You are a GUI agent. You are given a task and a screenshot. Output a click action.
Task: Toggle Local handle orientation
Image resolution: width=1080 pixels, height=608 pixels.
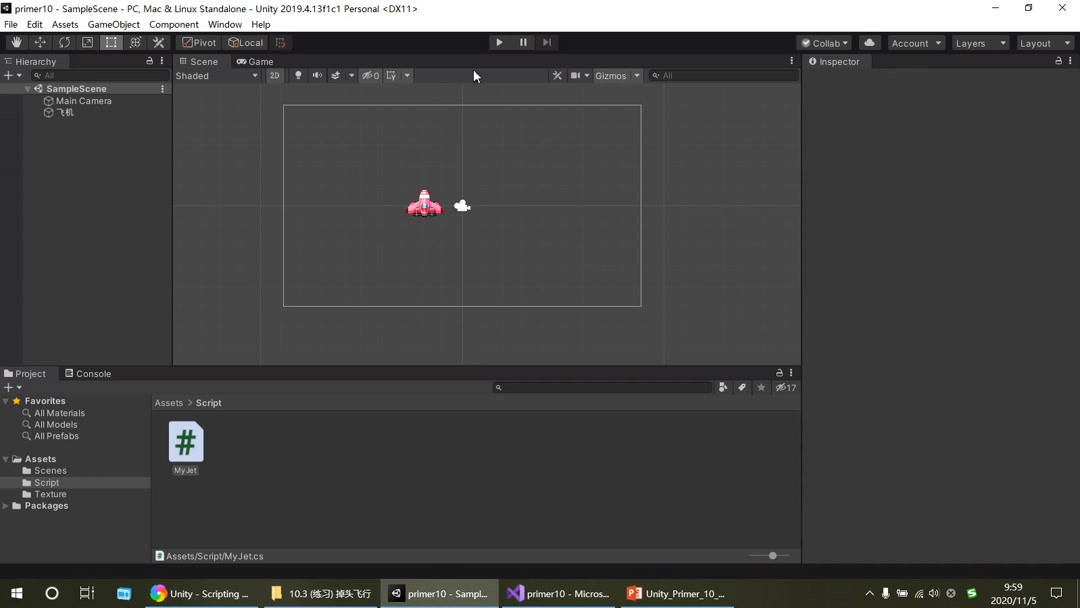coord(246,42)
